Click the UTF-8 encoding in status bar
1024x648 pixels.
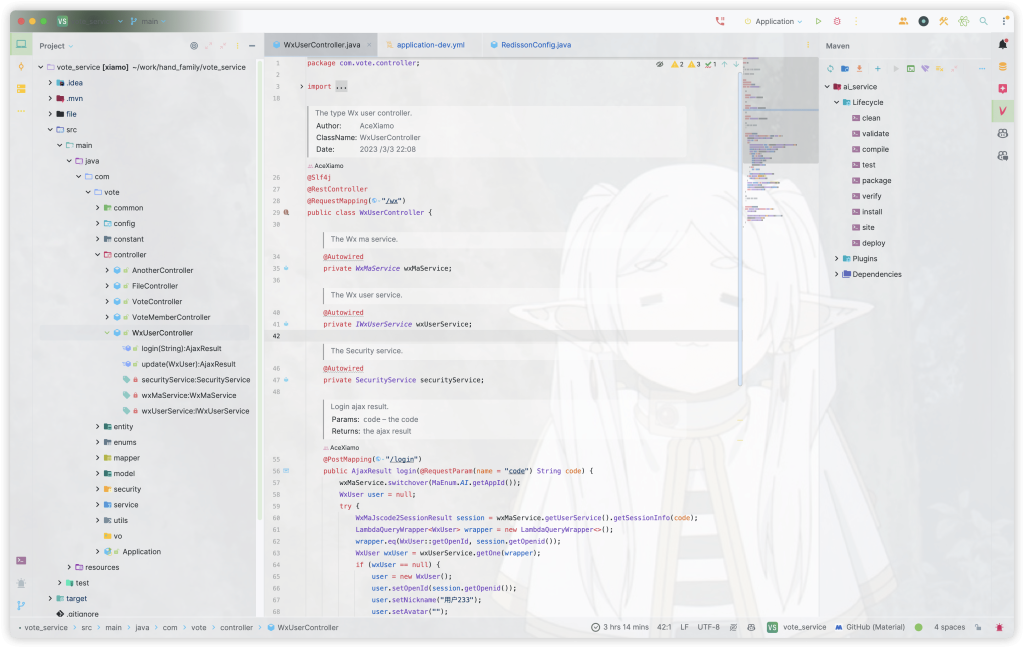708,627
